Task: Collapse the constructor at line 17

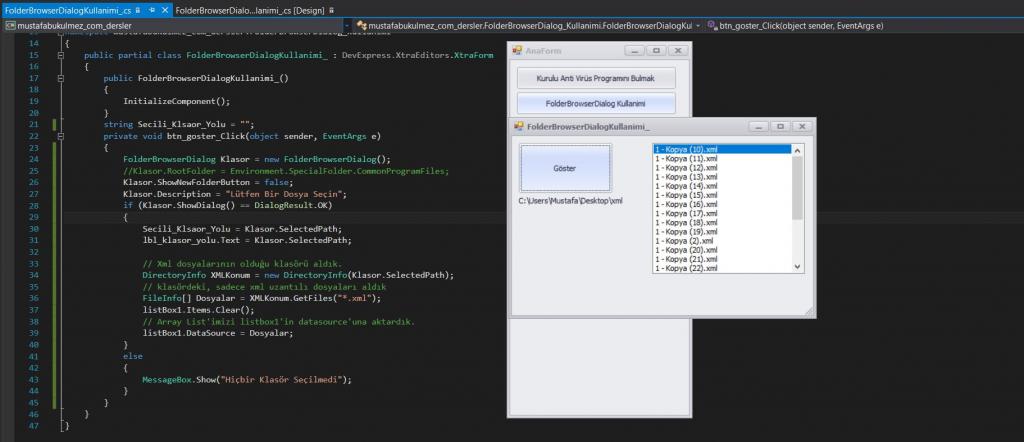Action: [61, 78]
